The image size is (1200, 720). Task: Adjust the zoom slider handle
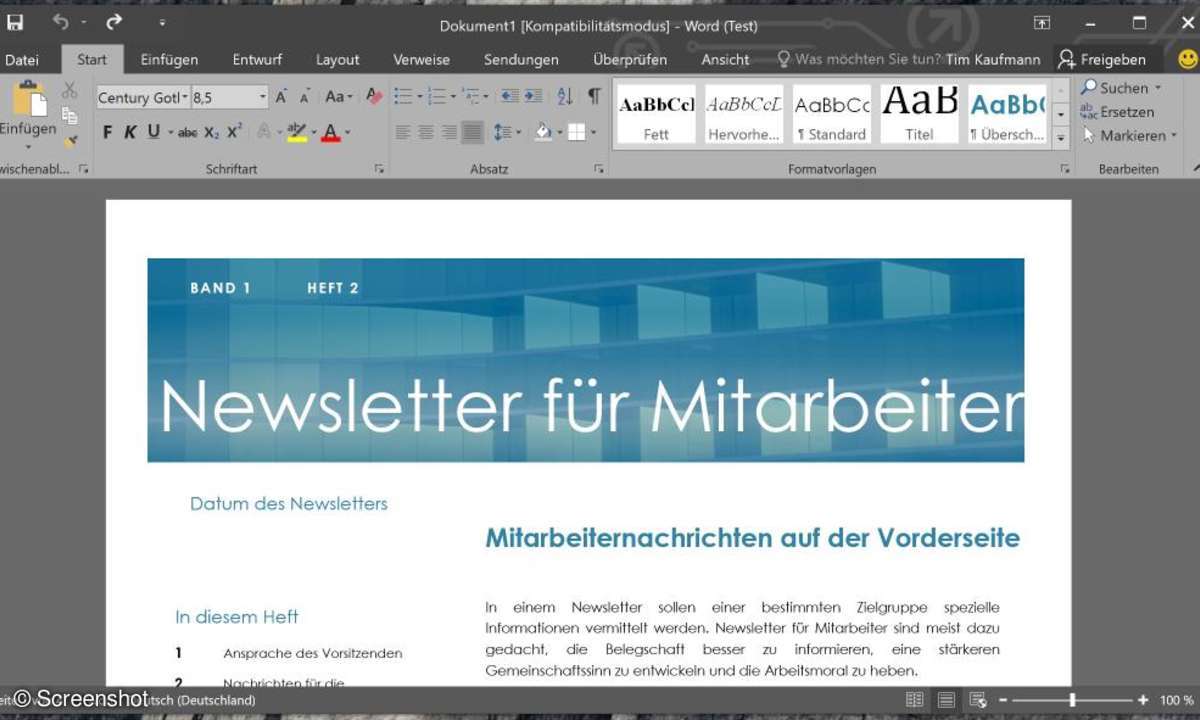1073,700
